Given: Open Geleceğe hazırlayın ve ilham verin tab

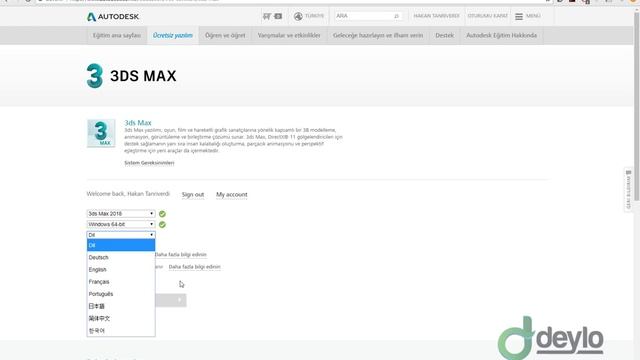Looking at the screenshot, I should tap(378, 36).
